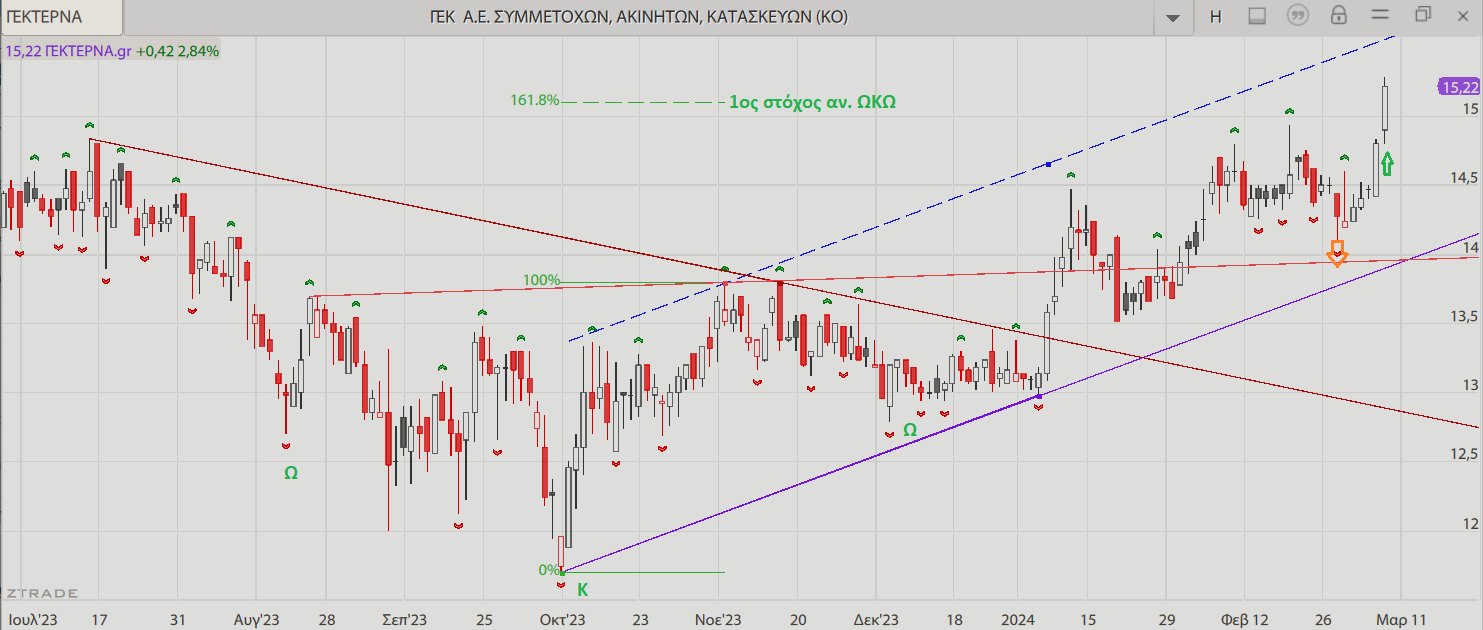The height and width of the screenshot is (630, 1483).
Task: Click the 12,5 price axis label
Action: click(1463, 454)
